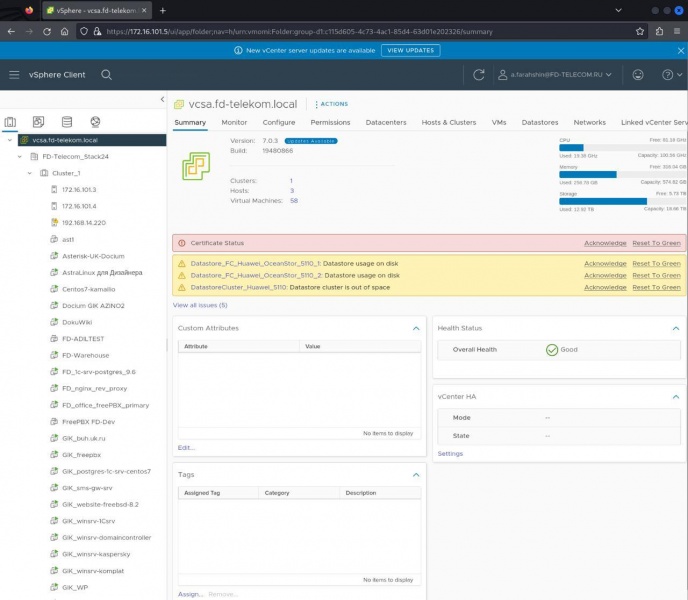Switch to the Datastores tab
Image resolution: width=688 pixels, height=600 pixels.
[x=540, y=122]
